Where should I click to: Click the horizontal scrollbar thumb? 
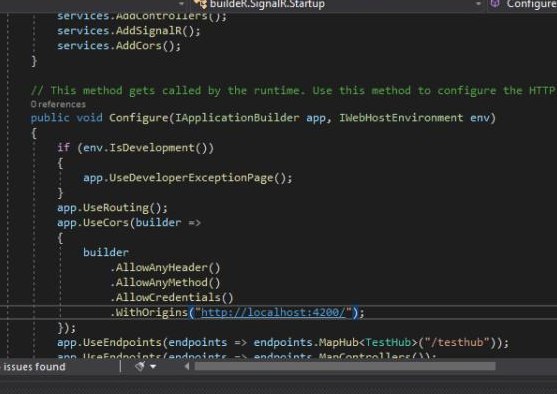(345, 366)
